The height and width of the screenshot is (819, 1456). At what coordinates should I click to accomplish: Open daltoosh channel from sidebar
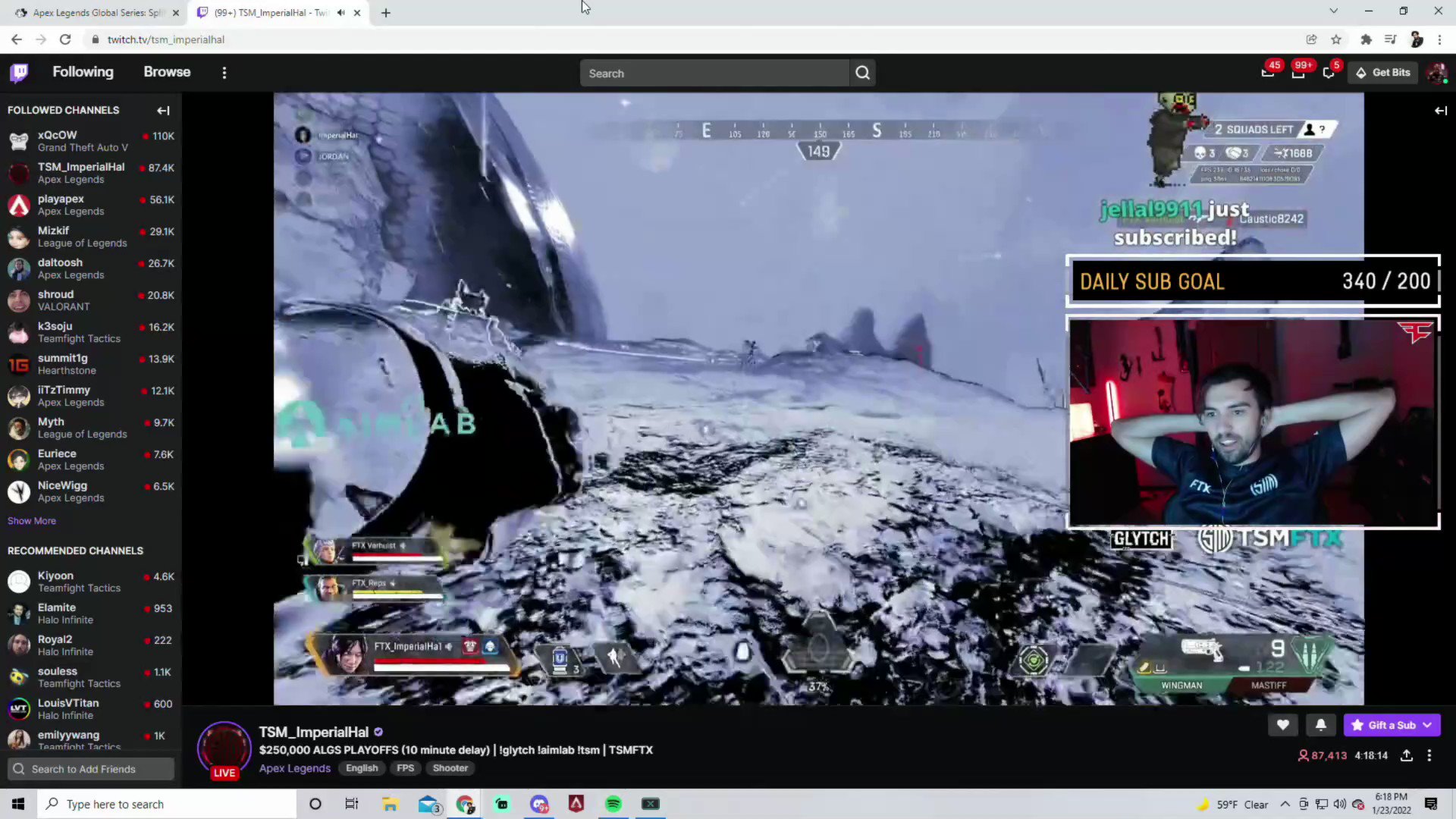click(x=91, y=268)
